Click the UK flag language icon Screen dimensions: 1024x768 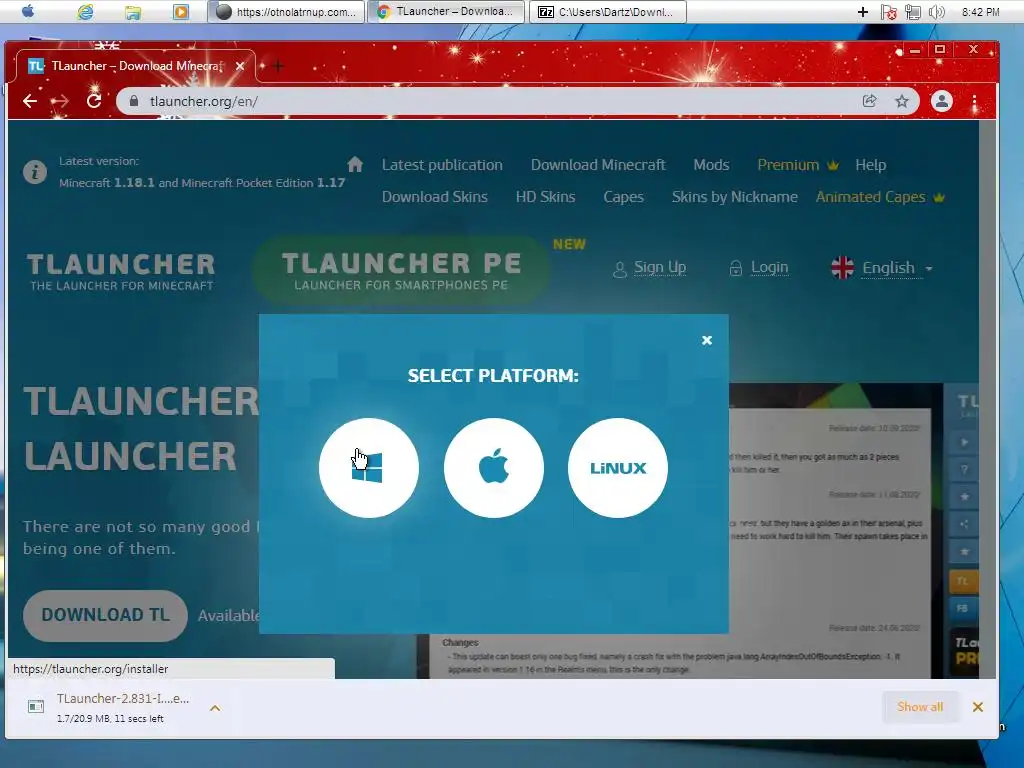click(842, 268)
